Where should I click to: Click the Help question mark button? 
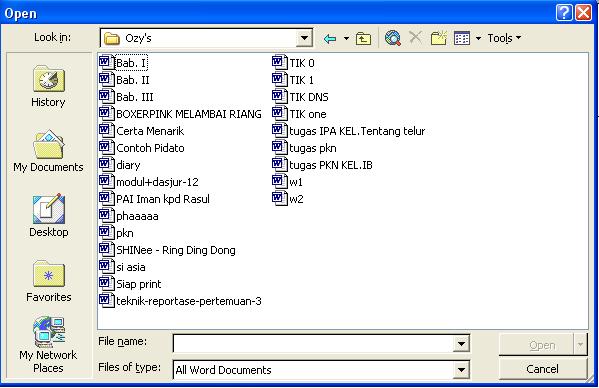point(564,13)
